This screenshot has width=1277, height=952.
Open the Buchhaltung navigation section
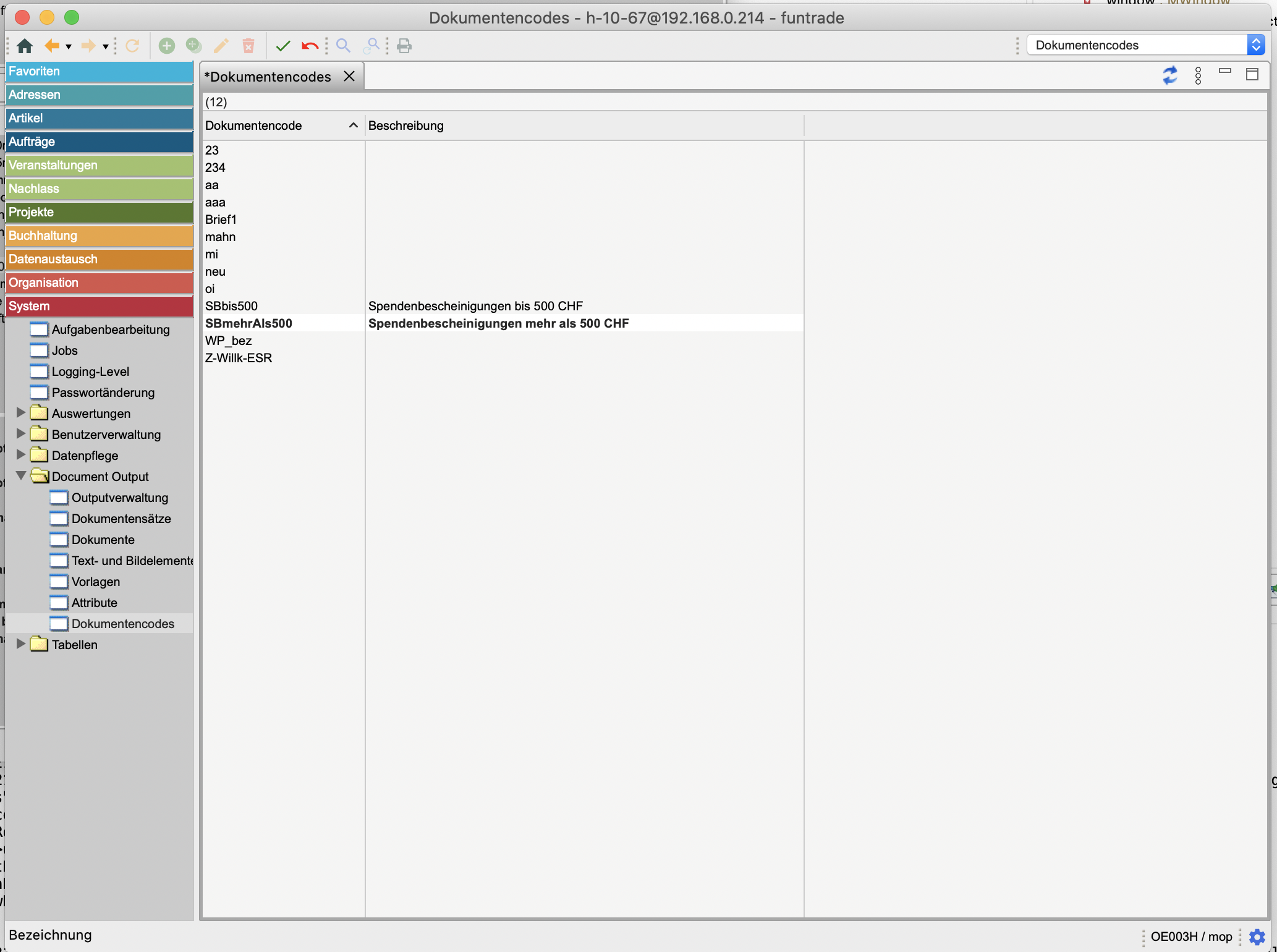(x=99, y=236)
